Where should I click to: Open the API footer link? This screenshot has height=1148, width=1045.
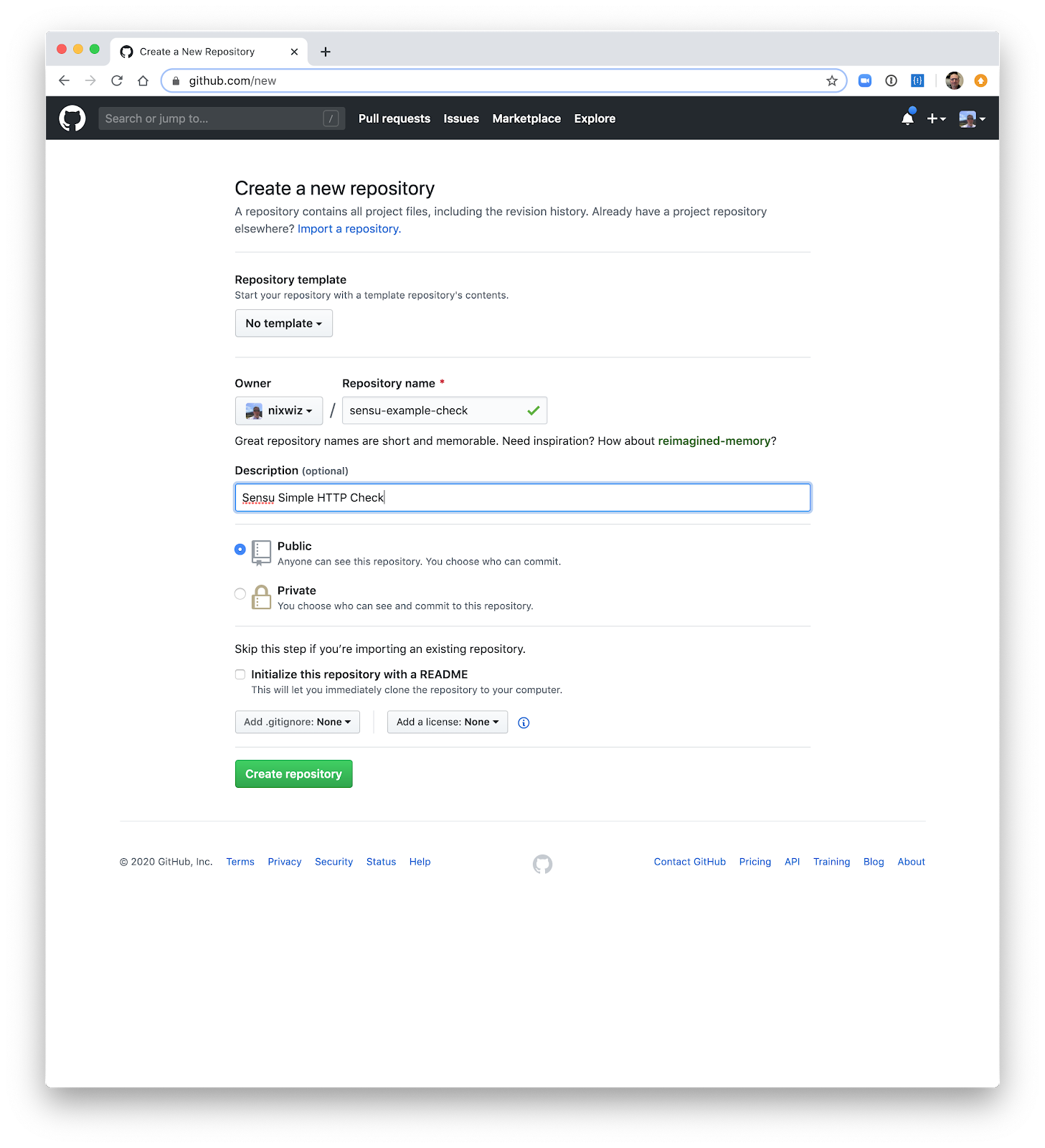pyautogui.click(x=793, y=862)
